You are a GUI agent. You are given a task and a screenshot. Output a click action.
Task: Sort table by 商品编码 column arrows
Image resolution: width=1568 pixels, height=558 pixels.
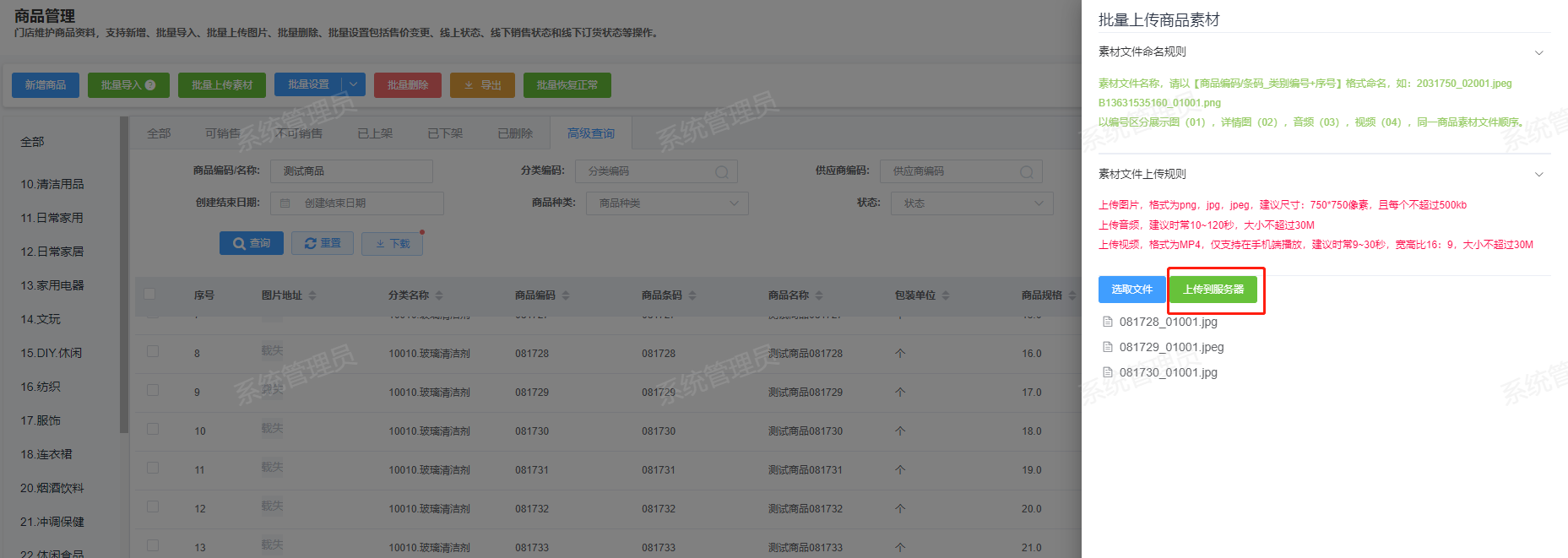coord(566,295)
